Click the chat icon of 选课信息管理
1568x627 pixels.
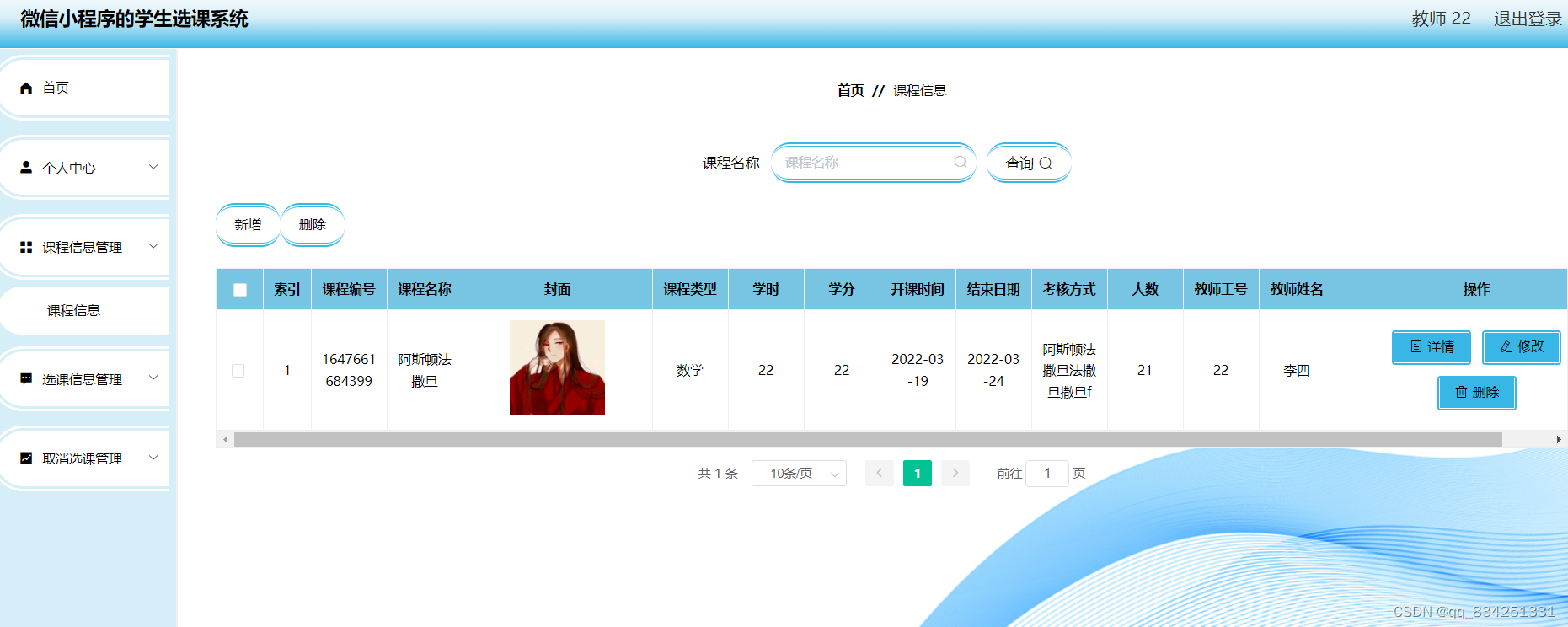[26, 379]
